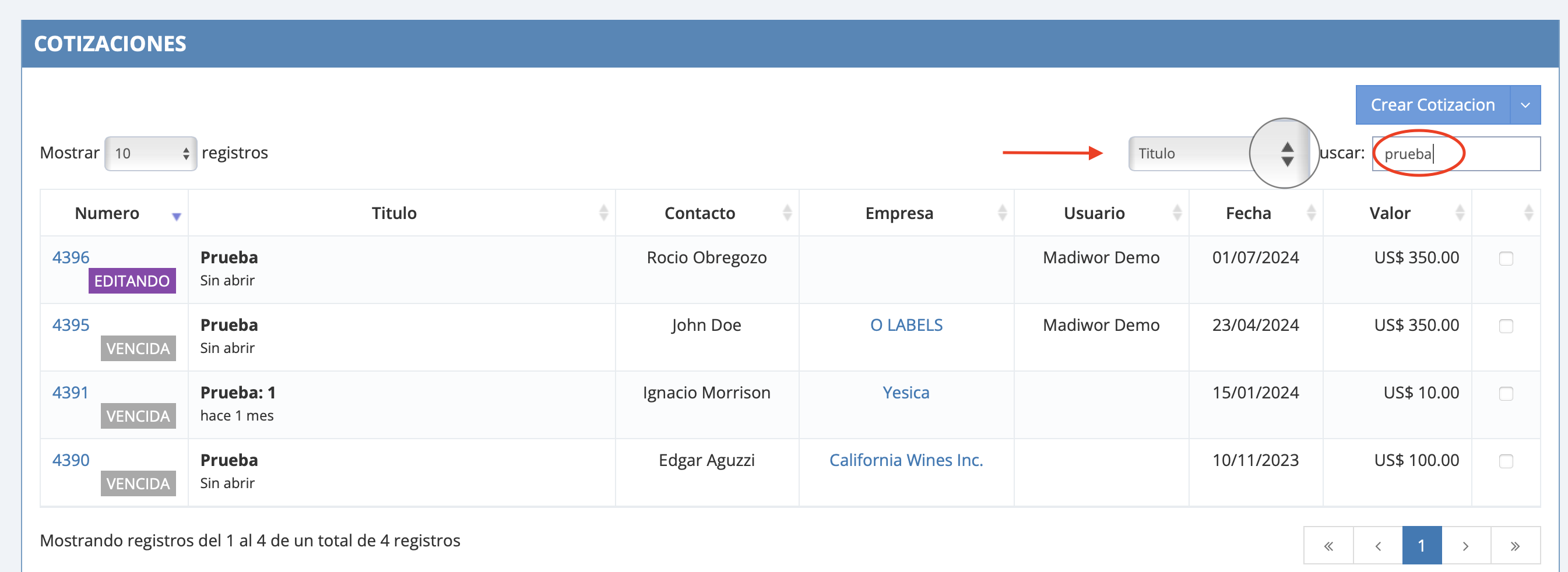This screenshot has width=1568, height=572.
Task: Sort table by Usuario column arrows
Action: 1177,213
